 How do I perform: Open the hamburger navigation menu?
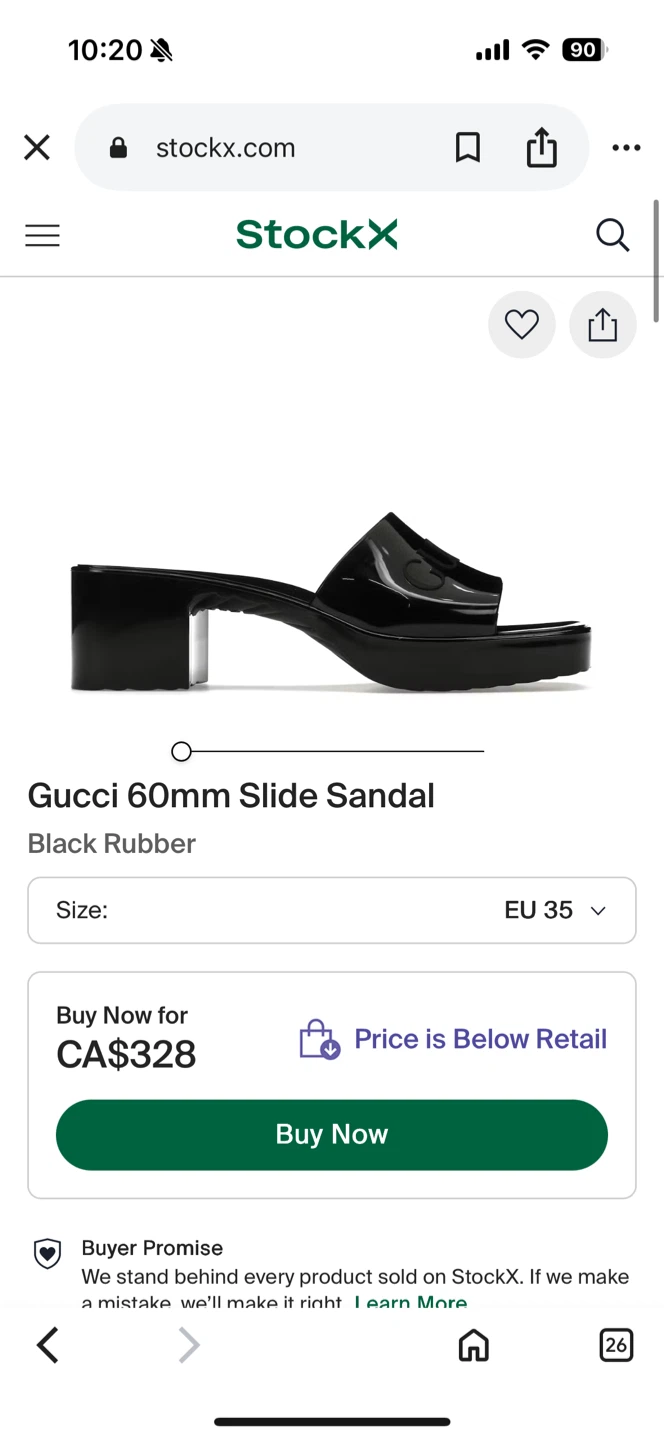click(42, 235)
